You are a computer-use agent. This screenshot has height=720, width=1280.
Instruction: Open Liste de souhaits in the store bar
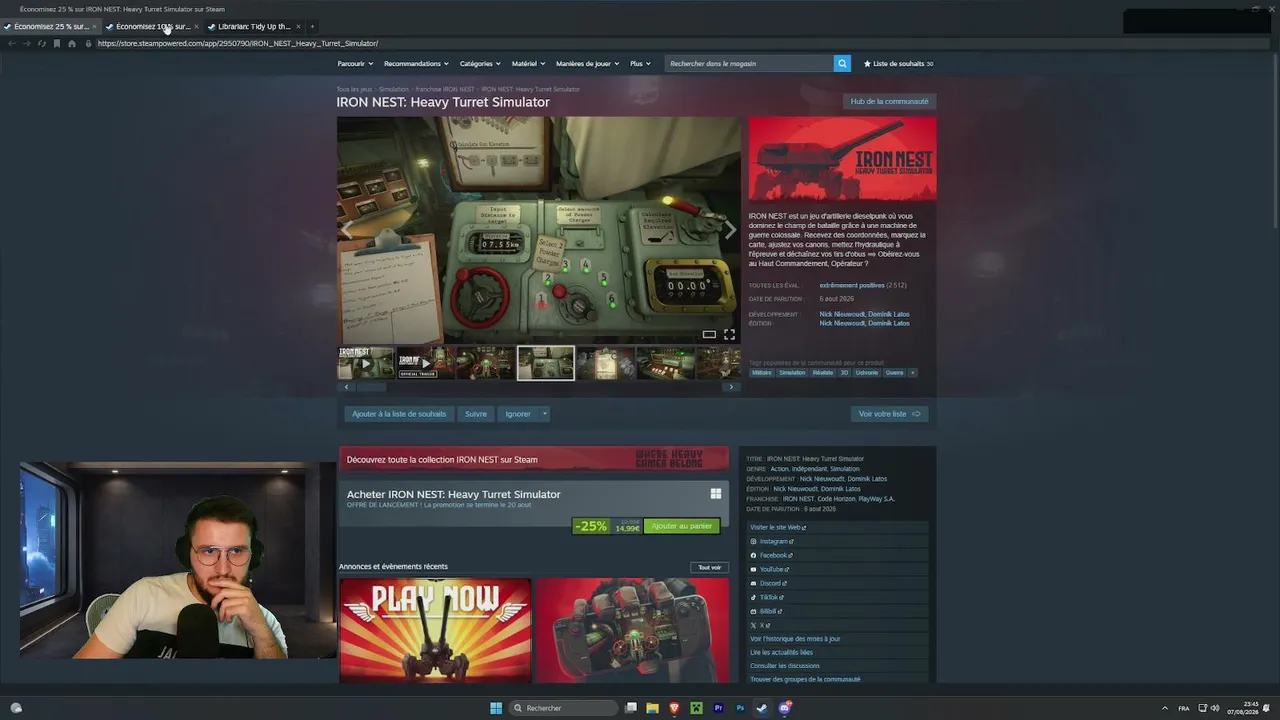898,63
